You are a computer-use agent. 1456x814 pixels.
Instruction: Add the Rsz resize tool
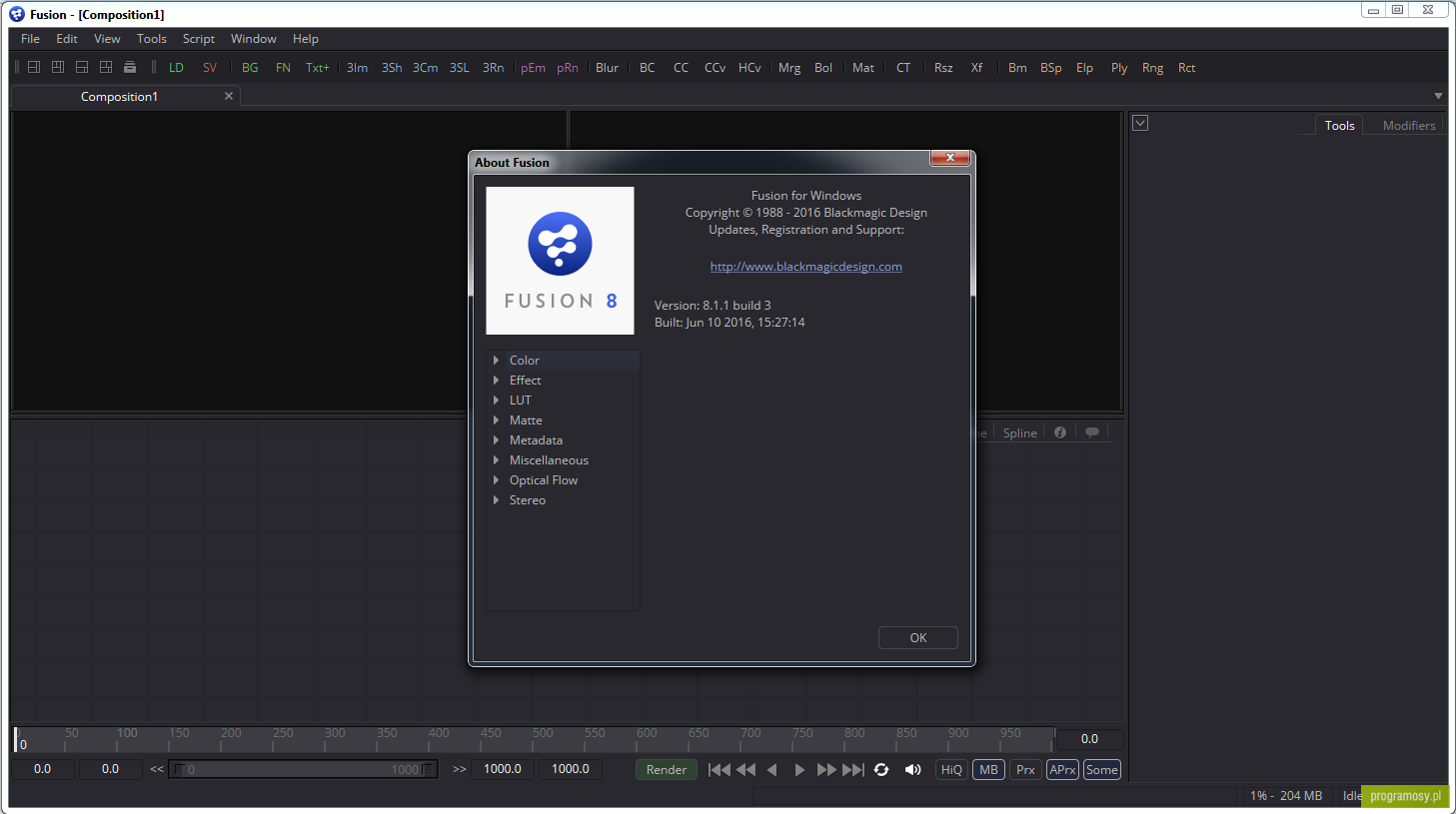point(943,68)
